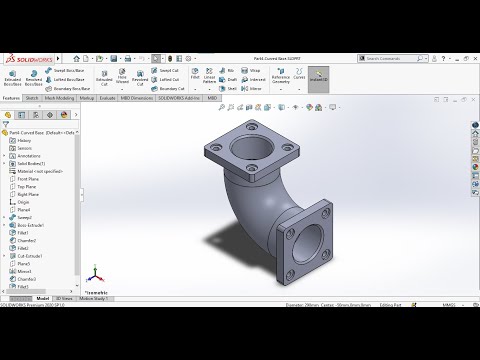Click the Zoom to Fit icon
The width and height of the screenshot is (480, 360).
[221, 107]
